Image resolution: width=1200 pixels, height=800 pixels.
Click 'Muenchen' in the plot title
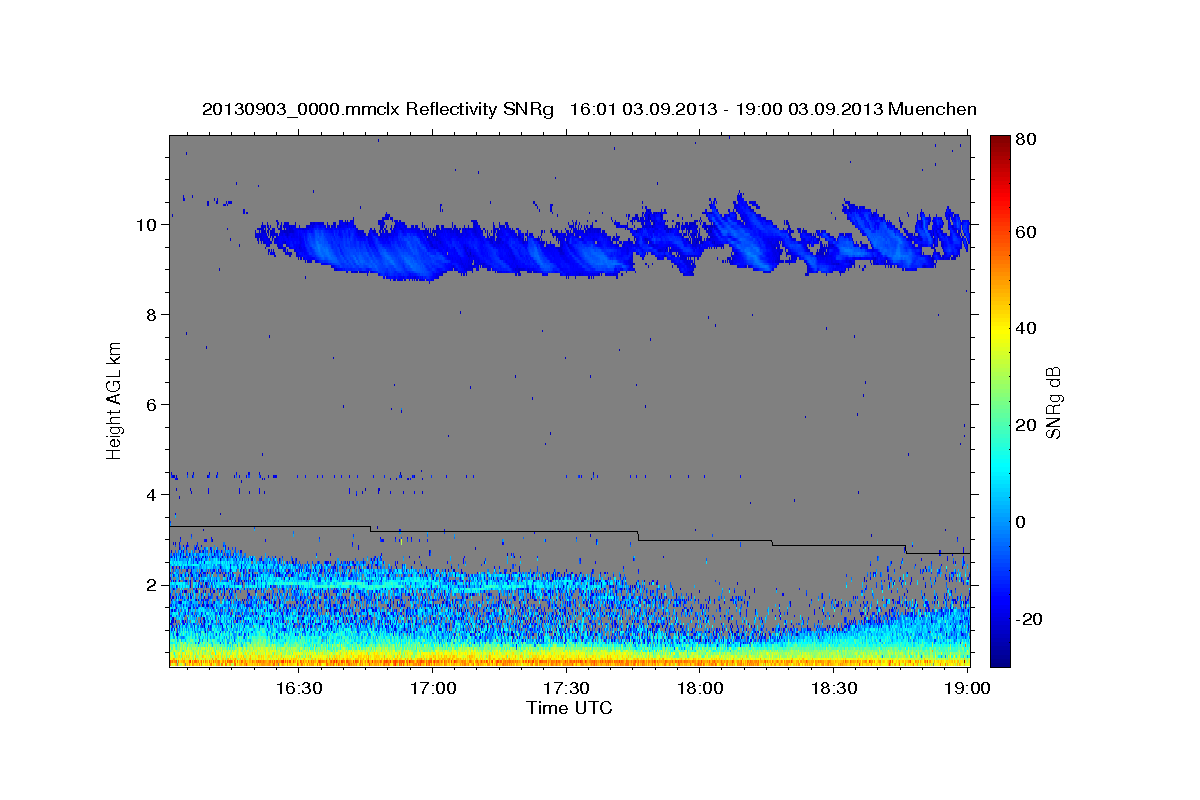(931, 109)
